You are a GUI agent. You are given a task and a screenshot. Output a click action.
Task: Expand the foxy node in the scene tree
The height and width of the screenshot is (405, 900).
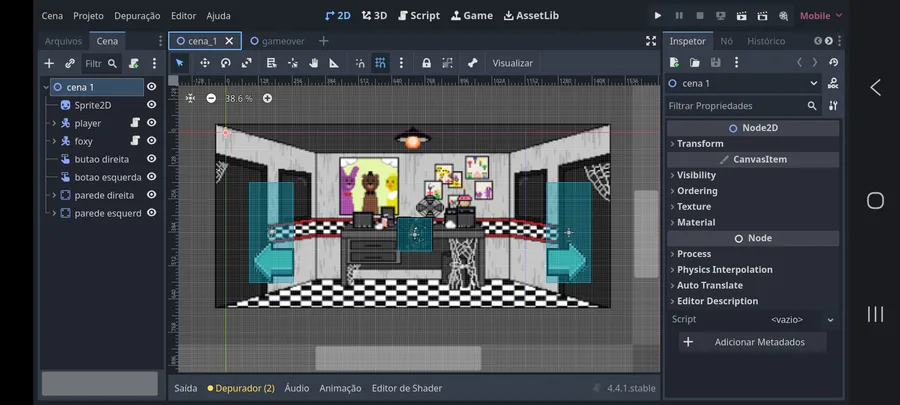[x=54, y=141]
